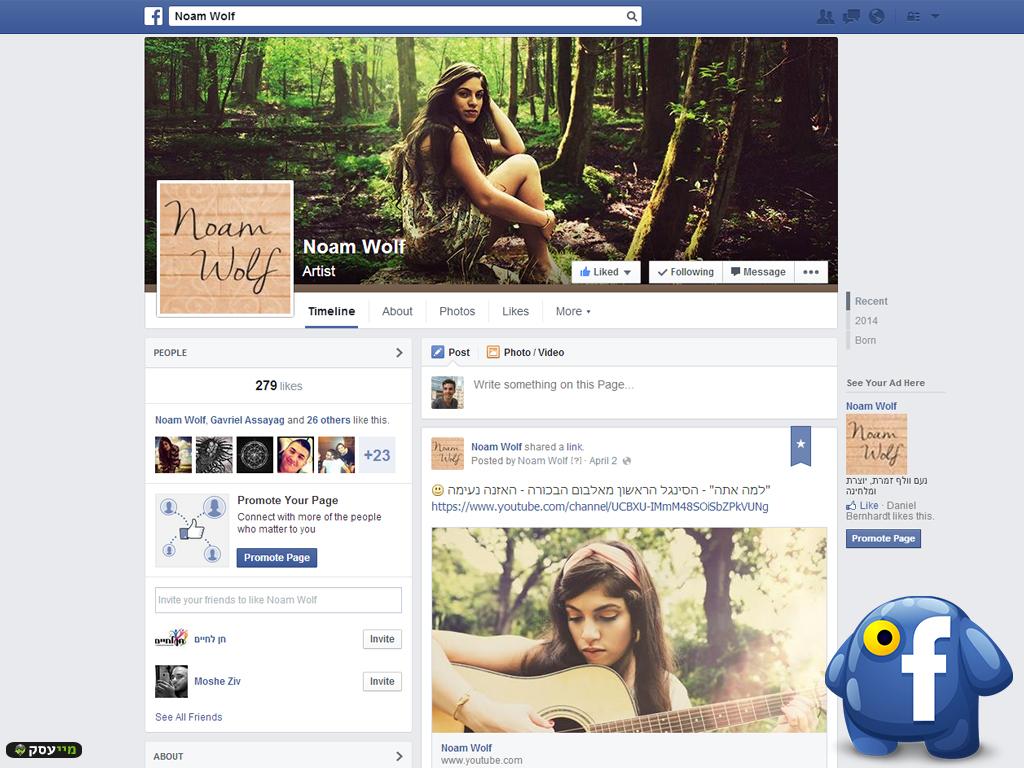Open the 26 others link

[328, 420]
